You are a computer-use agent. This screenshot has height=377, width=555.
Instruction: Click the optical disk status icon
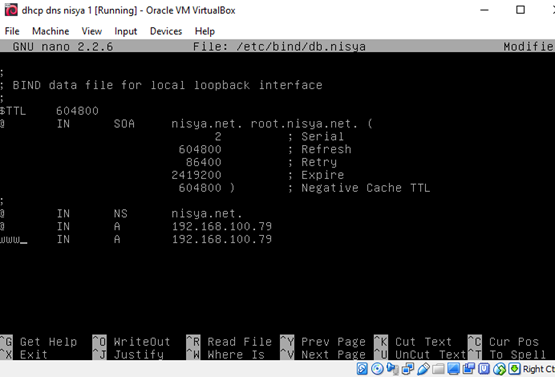coord(377,369)
